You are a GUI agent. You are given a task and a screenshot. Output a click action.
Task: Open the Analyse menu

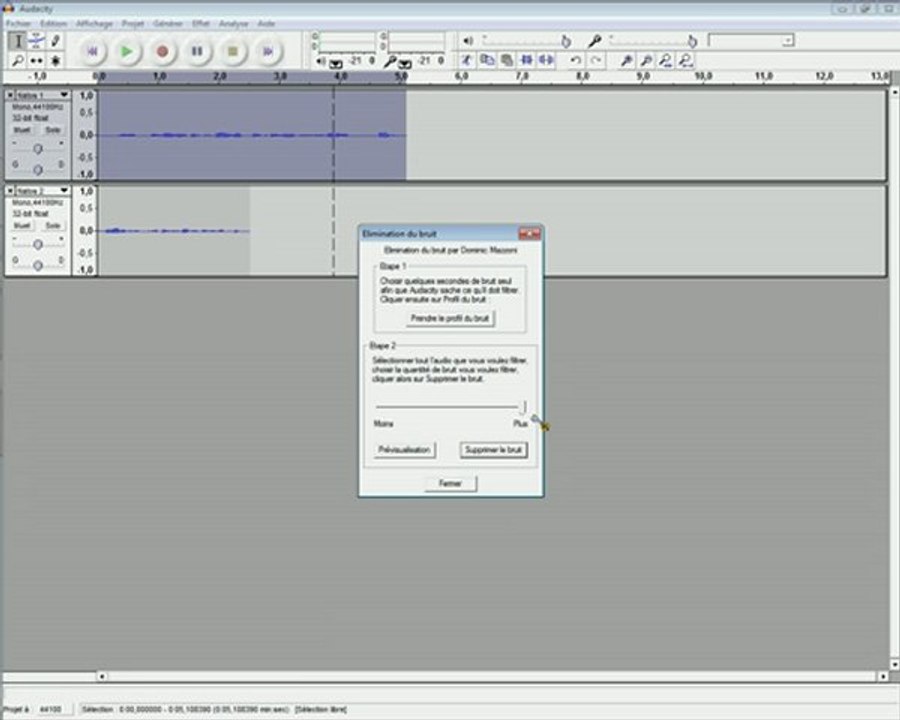click(234, 24)
